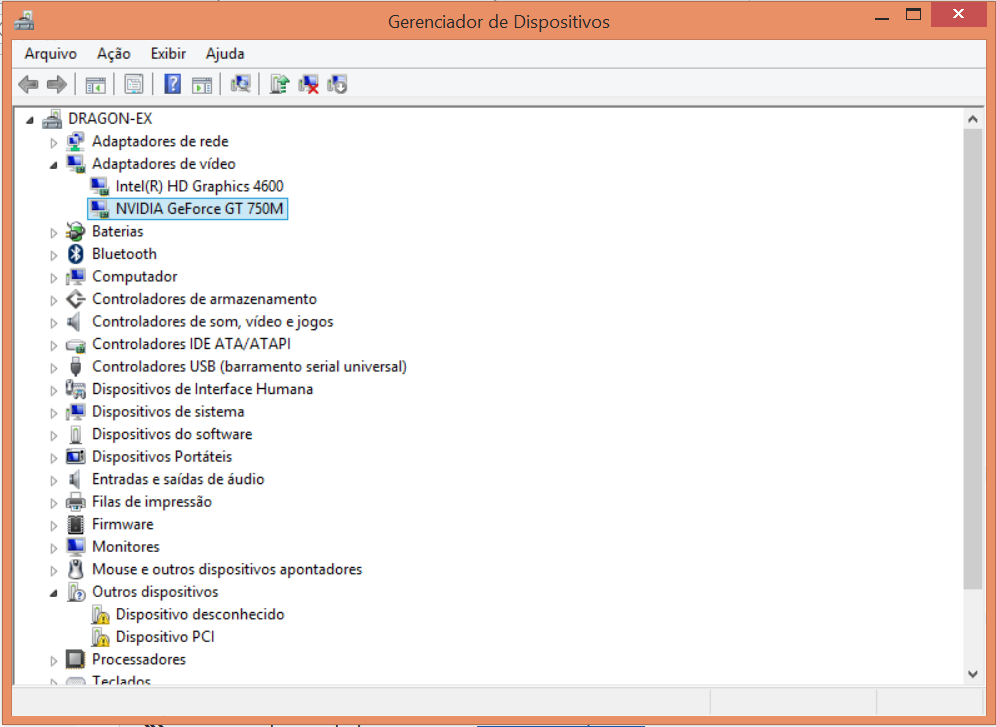Select Controladores USB (barramento serial universal) text
This screenshot has height=727, width=996.
249,366
